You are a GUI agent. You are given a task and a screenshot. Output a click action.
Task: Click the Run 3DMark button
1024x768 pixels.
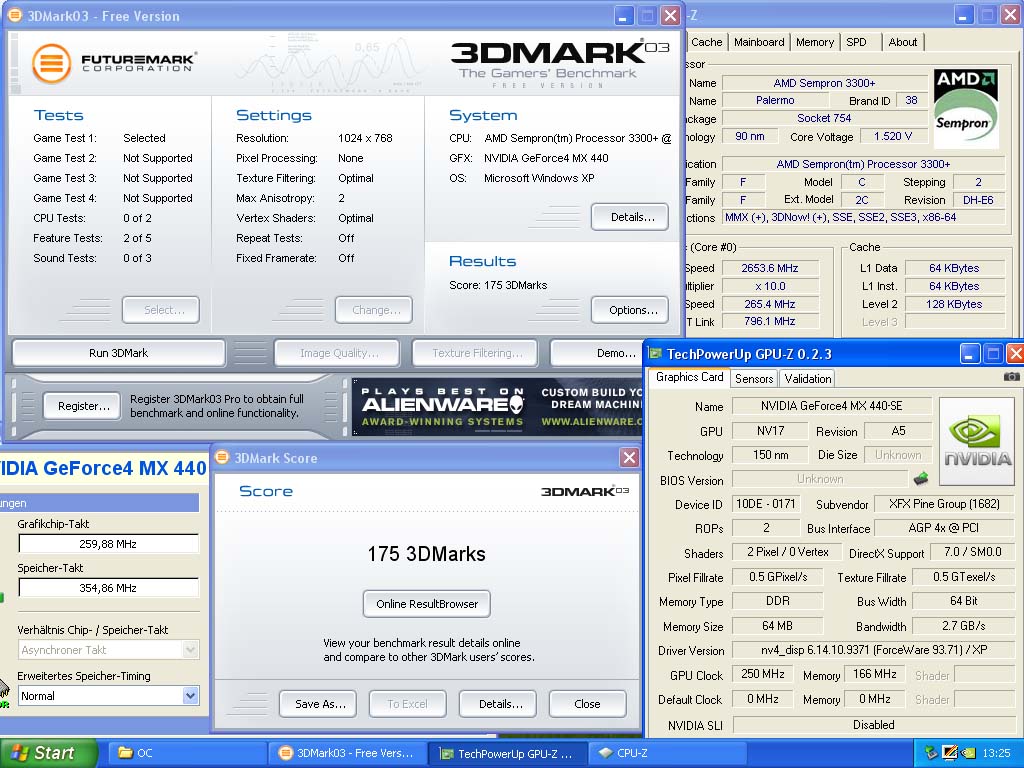118,353
